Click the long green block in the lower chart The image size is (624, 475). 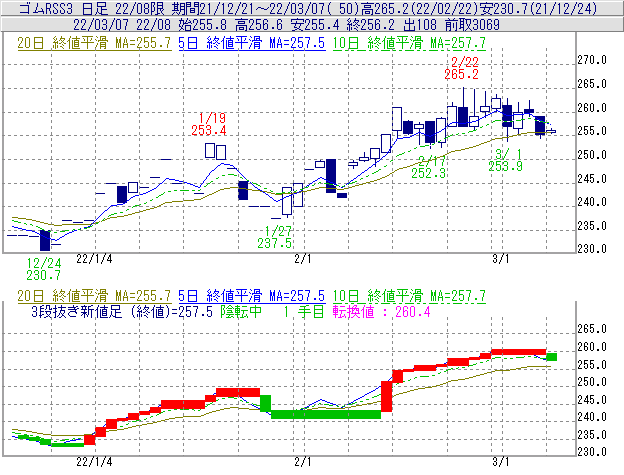point(326,414)
